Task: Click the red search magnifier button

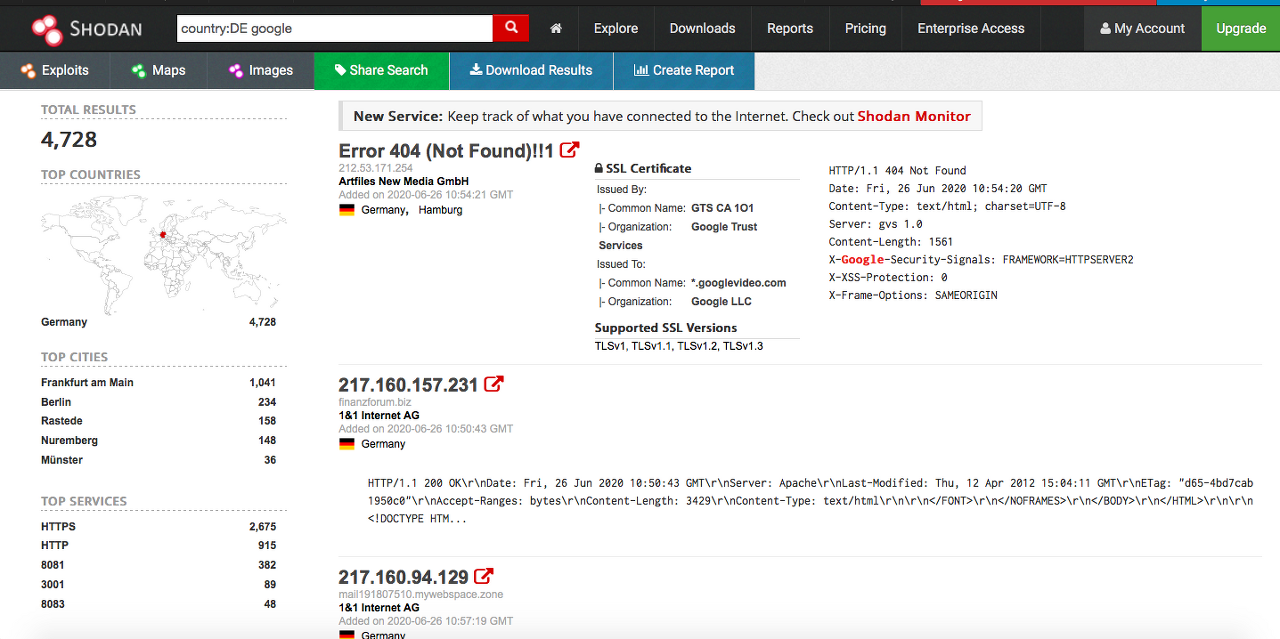Action: [x=511, y=28]
